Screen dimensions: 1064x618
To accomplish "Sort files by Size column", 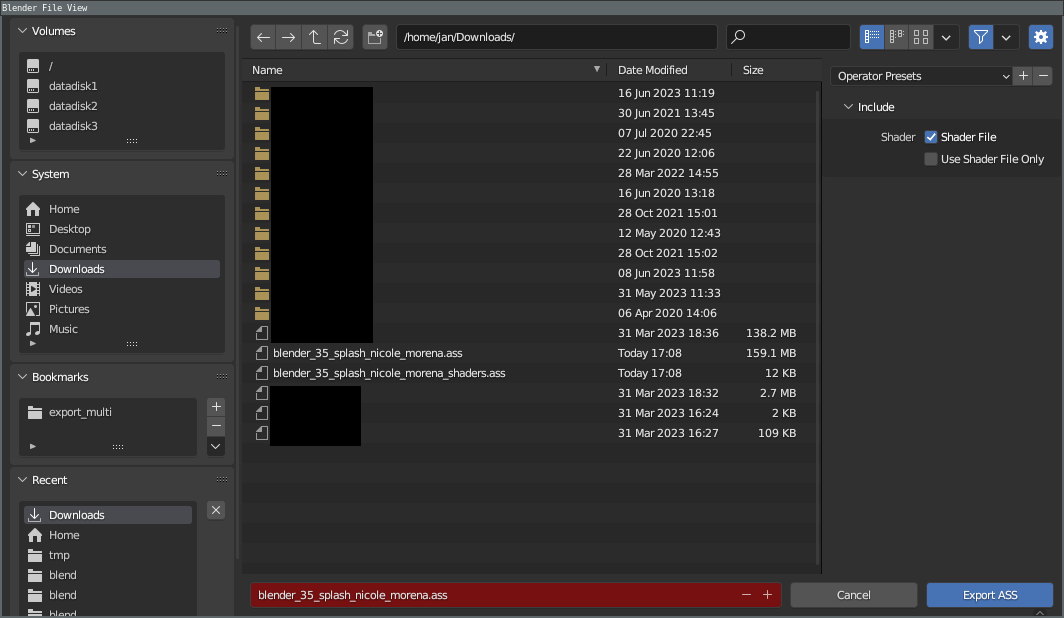I will click(776, 70).
